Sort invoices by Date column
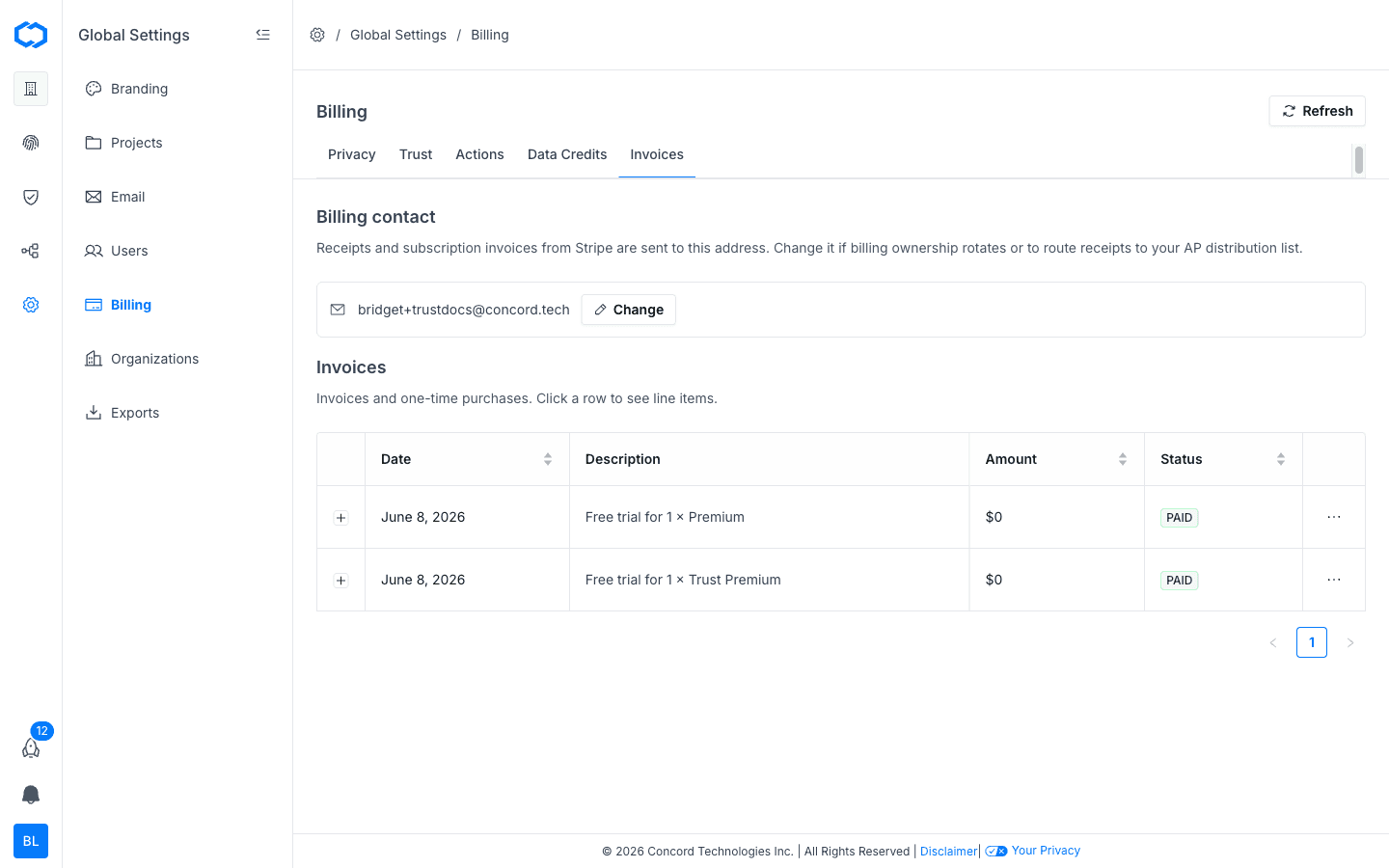The image size is (1389, 868). click(548, 459)
